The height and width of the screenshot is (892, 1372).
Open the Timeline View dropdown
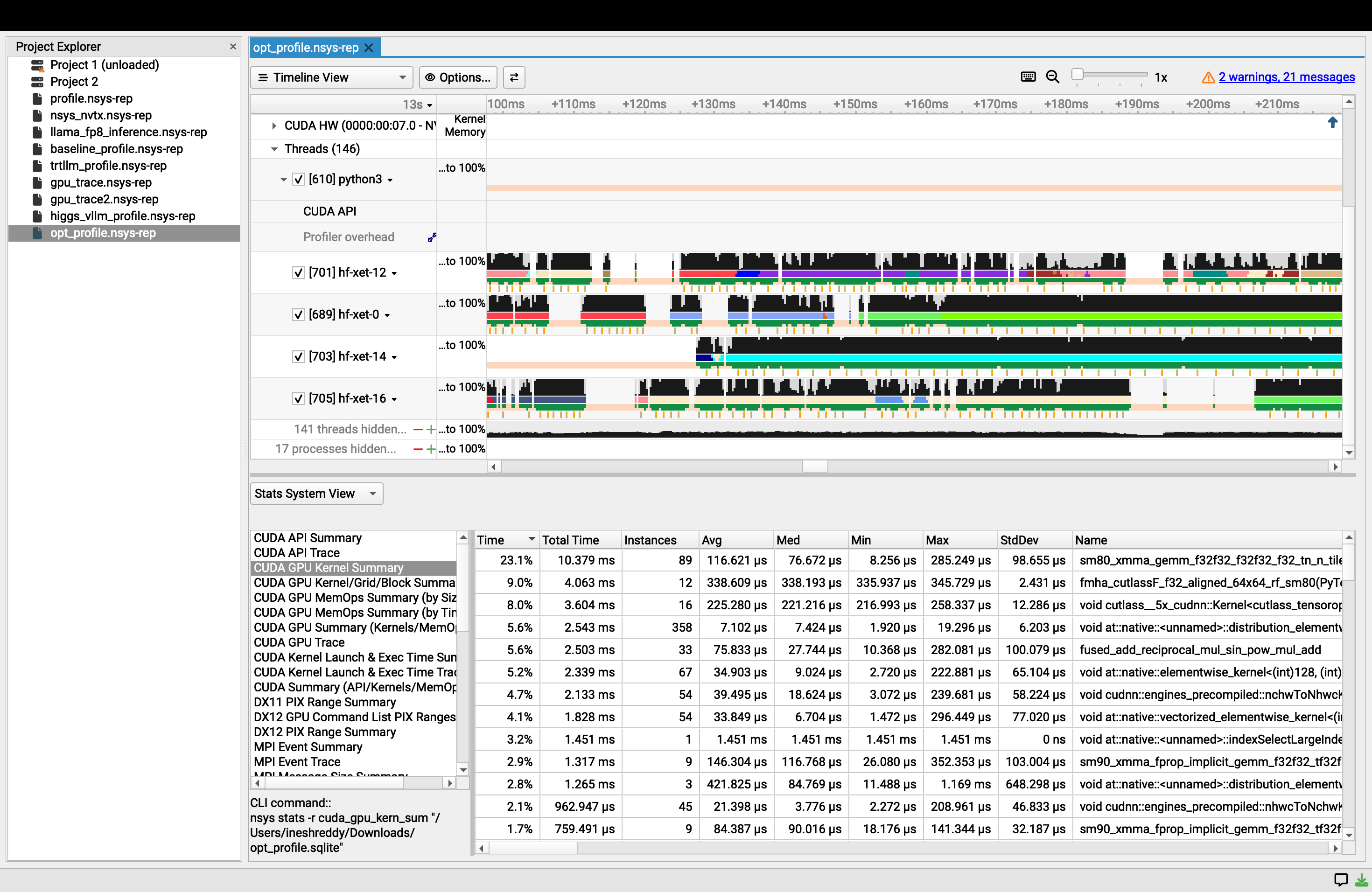coord(331,77)
